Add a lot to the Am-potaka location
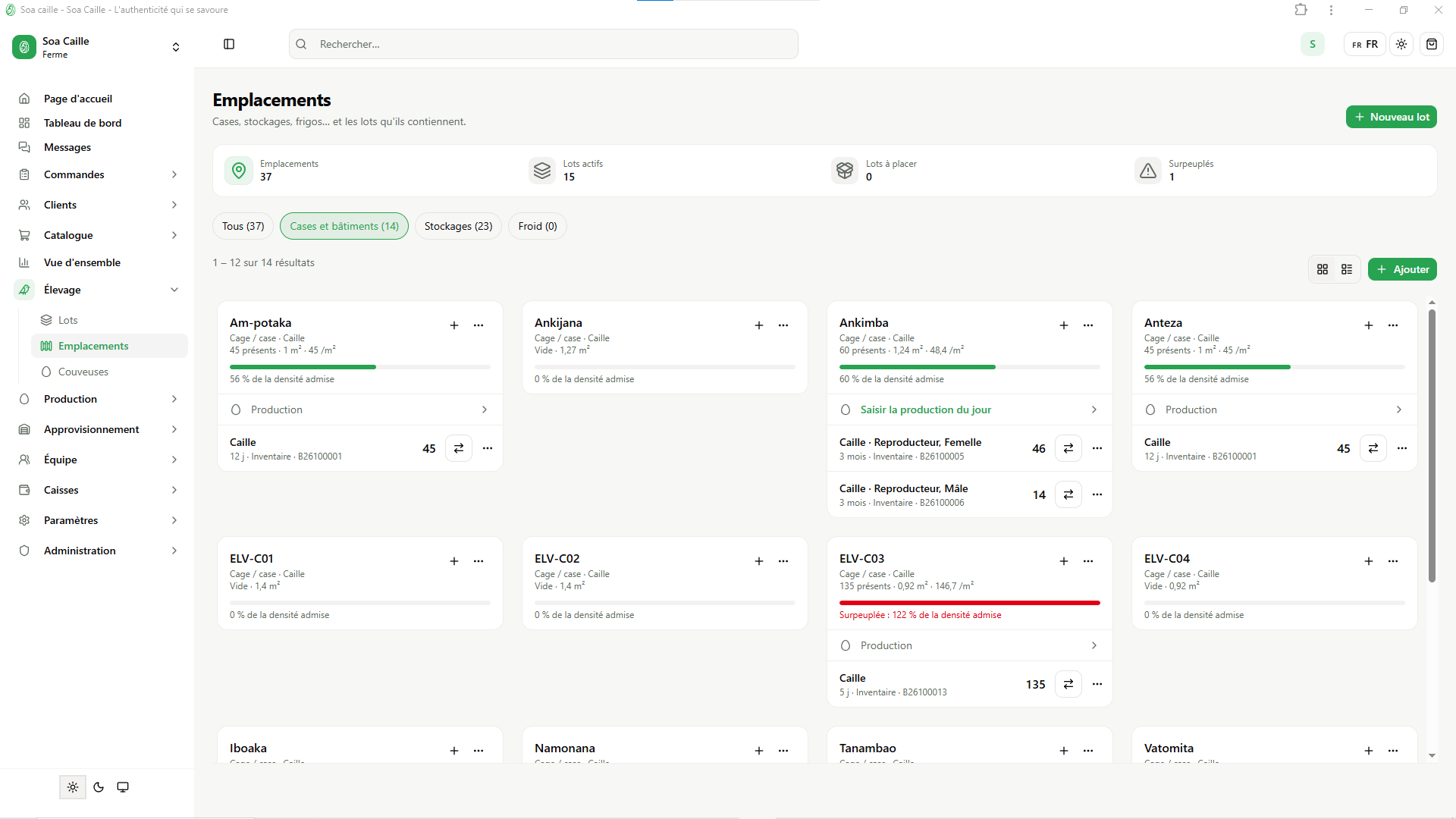The height and width of the screenshot is (819, 1456). [x=454, y=325]
